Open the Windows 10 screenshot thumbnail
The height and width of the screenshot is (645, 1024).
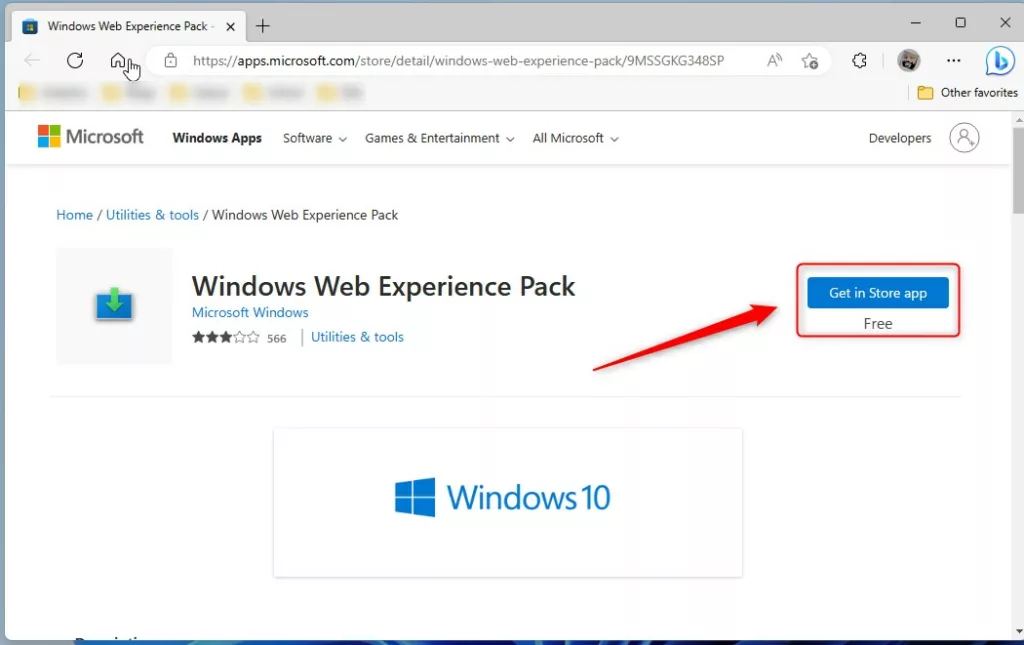[x=507, y=502]
